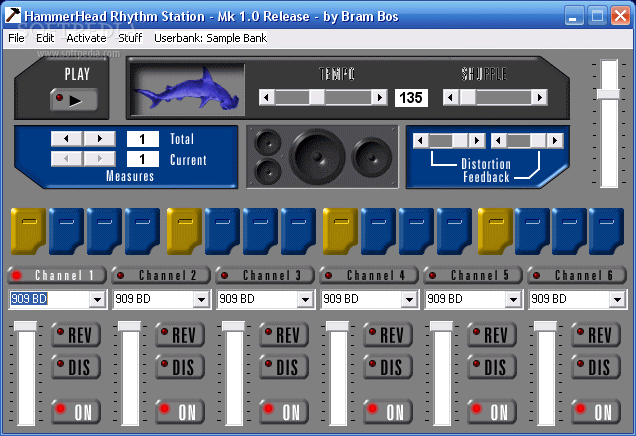636x436 pixels.
Task: Decrease shuffle with the left arrow
Action: pos(451,97)
